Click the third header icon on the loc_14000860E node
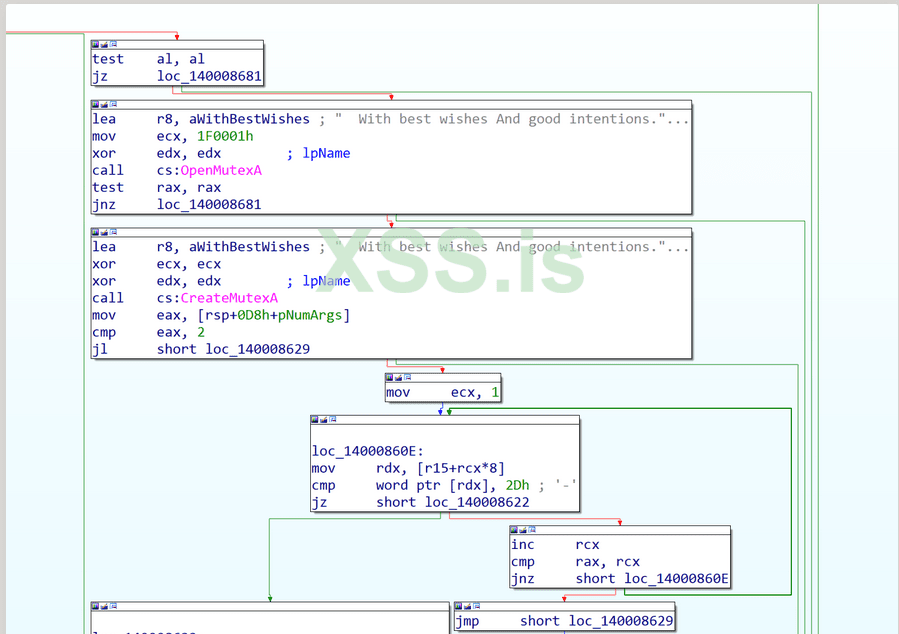Screen dimensions: 899x634 point(333,420)
